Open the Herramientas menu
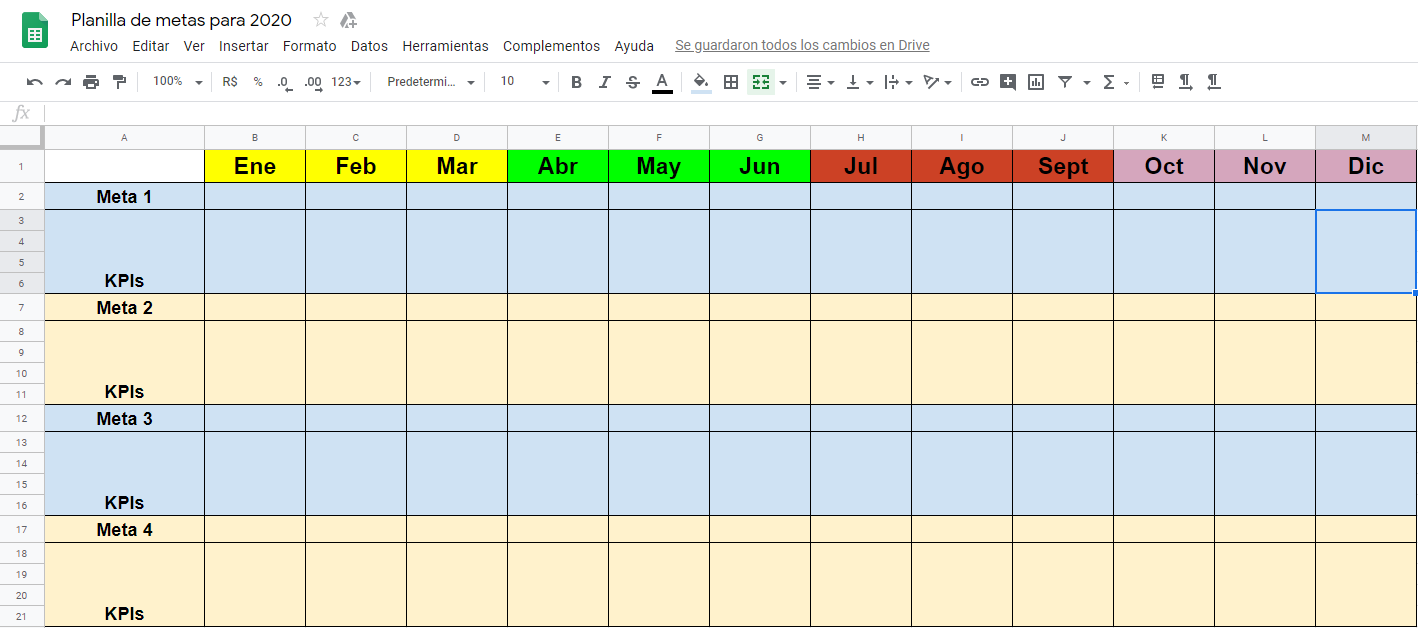This screenshot has height=628, width=1418. click(x=445, y=46)
